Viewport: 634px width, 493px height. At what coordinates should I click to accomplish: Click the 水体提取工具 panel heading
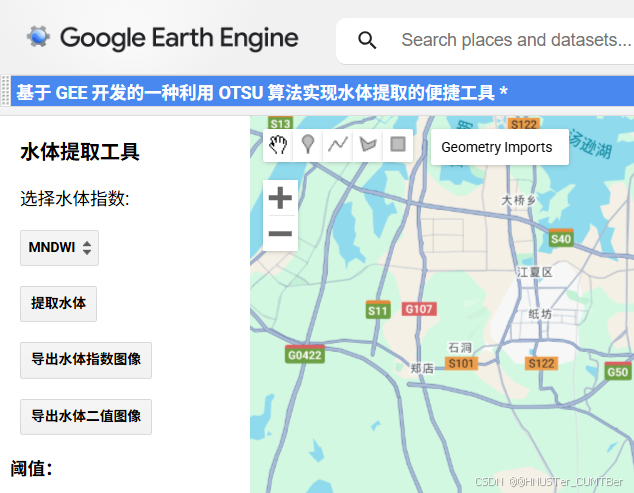[x=80, y=152]
